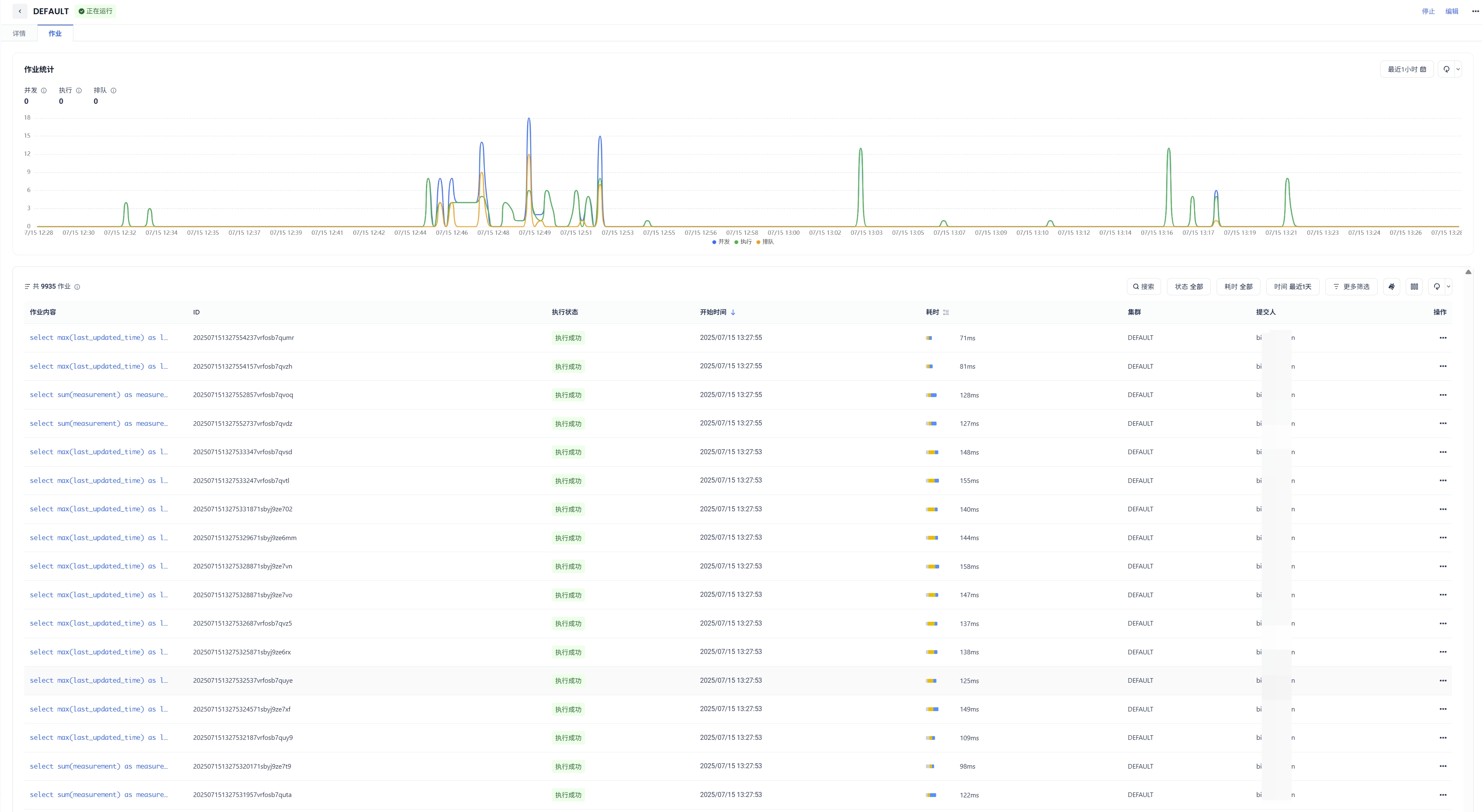Click the 更多筛选 button
Viewport: 1482px width, 812px height.
pyautogui.click(x=1351, y=287)
